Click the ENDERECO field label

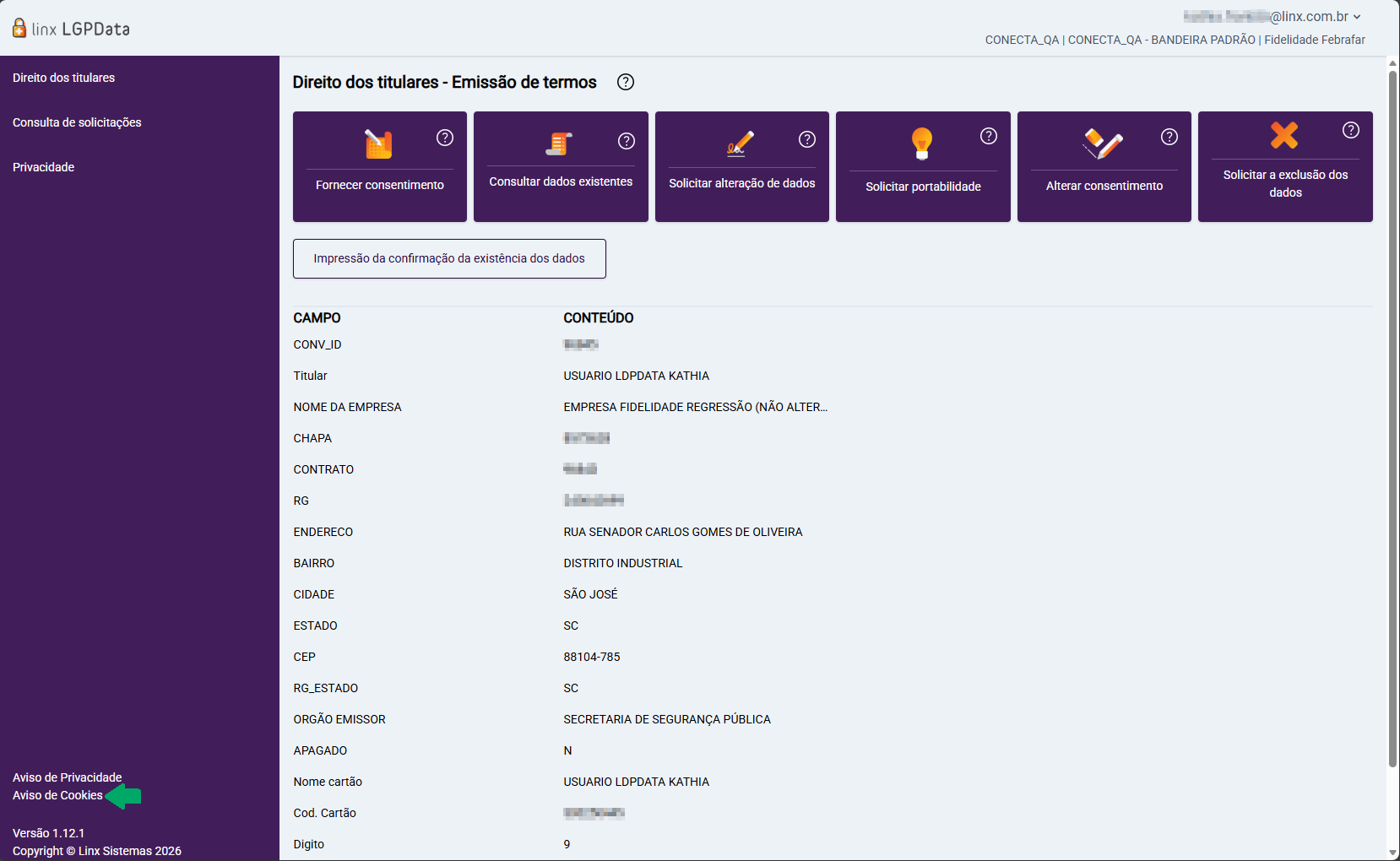pos(323,532)
